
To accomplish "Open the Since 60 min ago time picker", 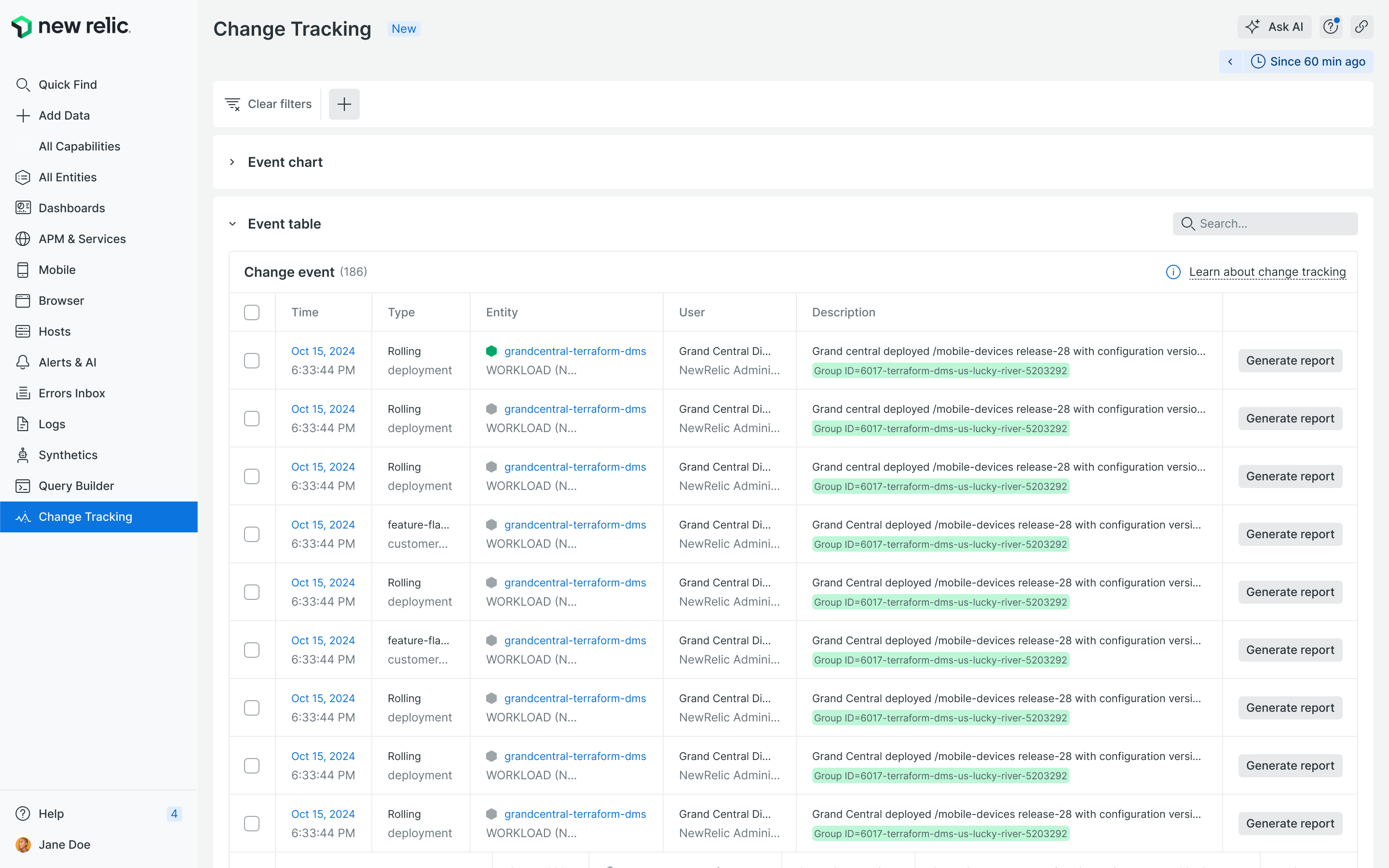I will click(1307, 61).
